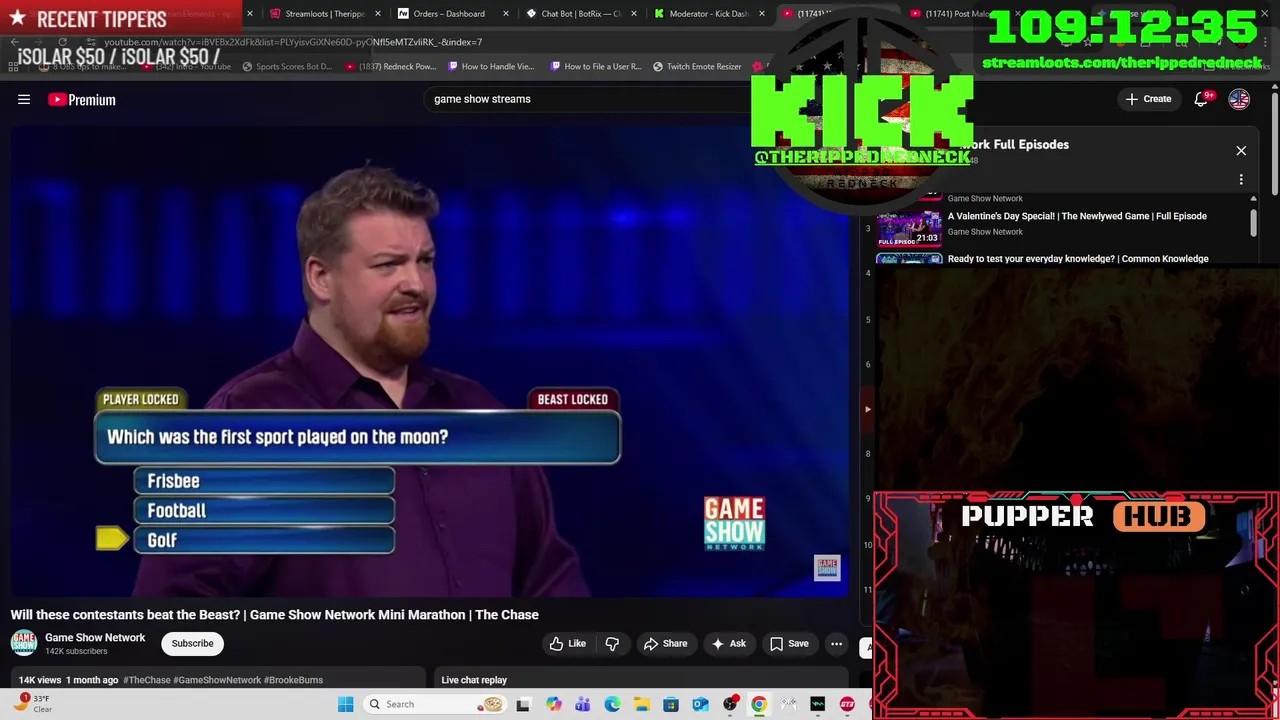Image resolution: width=1280 pixels, height=720 pixels.
Task: Open the Windows Start menu
Action: (x=345, y=704)
